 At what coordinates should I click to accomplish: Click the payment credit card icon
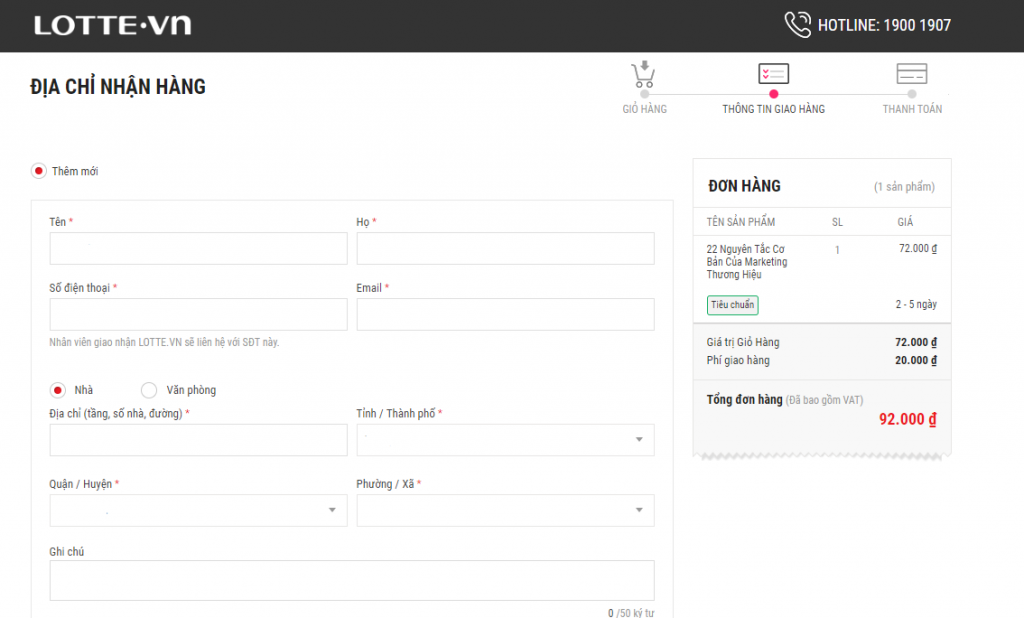point(911,74)
